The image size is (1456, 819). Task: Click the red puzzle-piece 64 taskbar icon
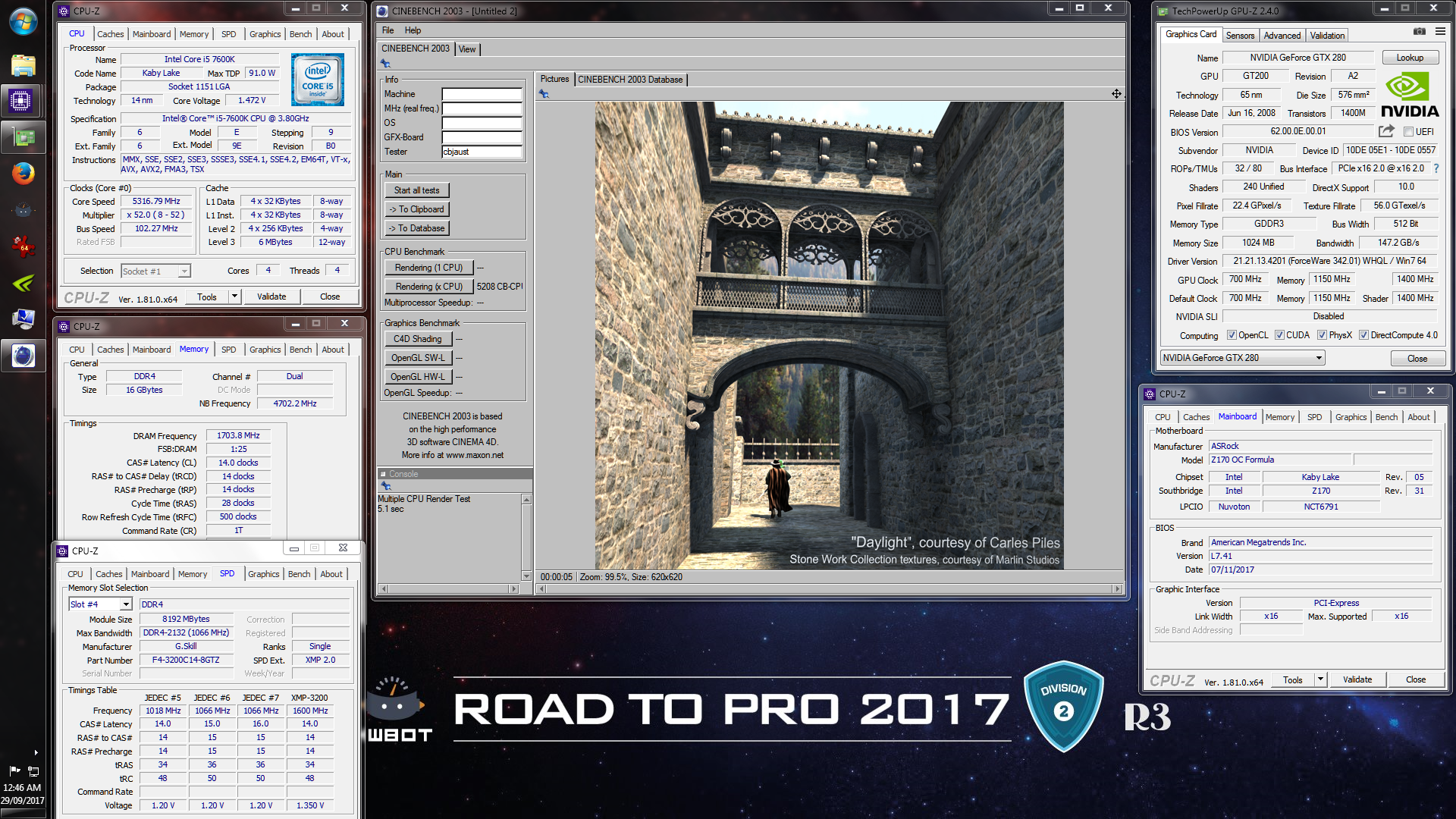point(24,246)
